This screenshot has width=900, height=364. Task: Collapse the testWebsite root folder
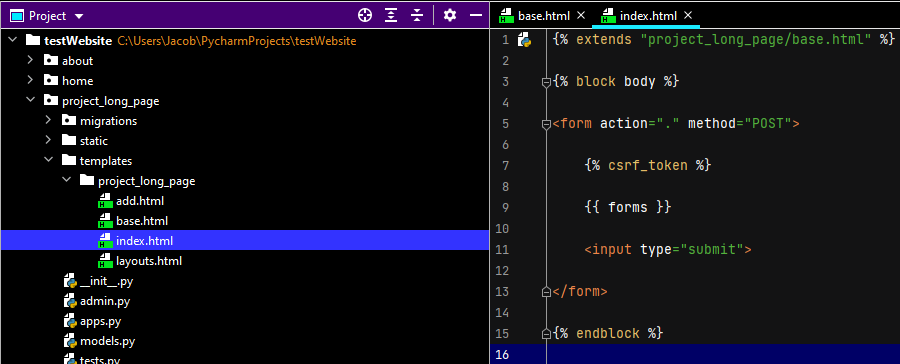pyautogui.click(x=13, y=41)
